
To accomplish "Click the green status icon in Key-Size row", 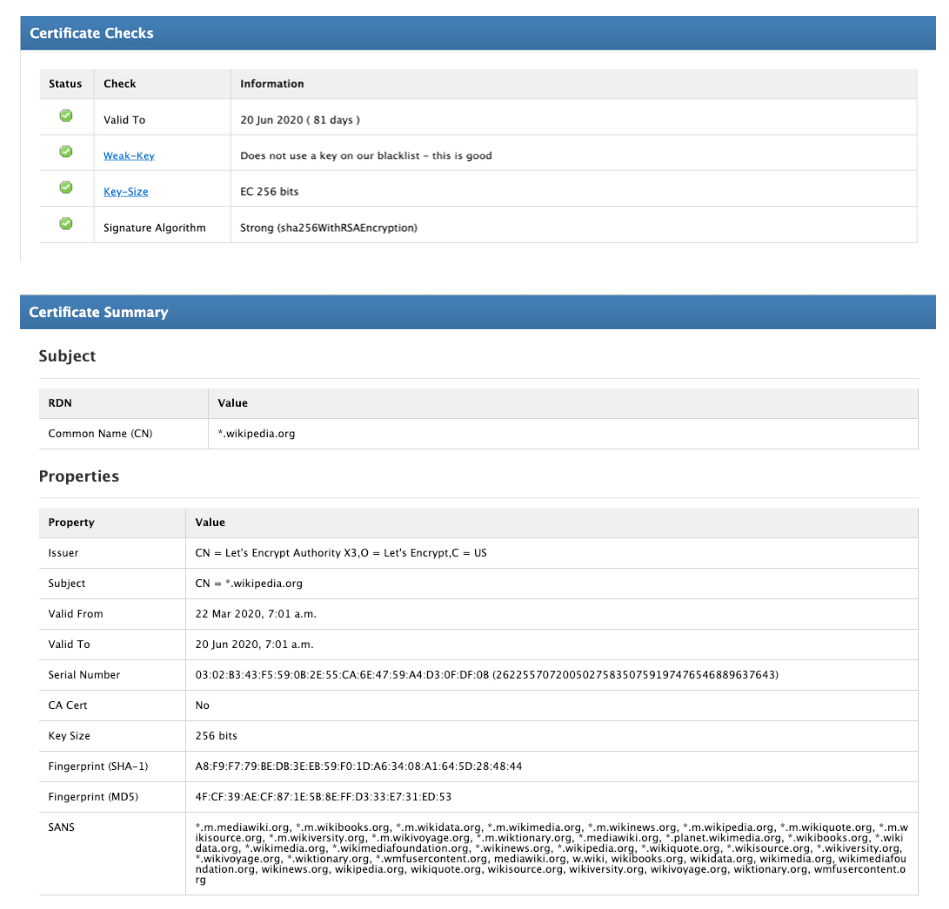I will 66,188.
